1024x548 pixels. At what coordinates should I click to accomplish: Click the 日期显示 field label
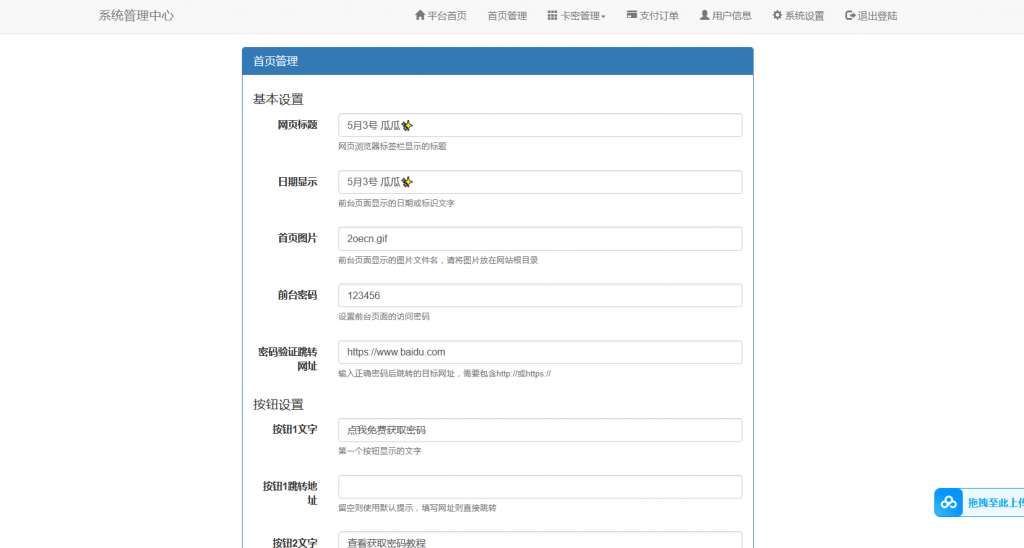tap(297, 182)
